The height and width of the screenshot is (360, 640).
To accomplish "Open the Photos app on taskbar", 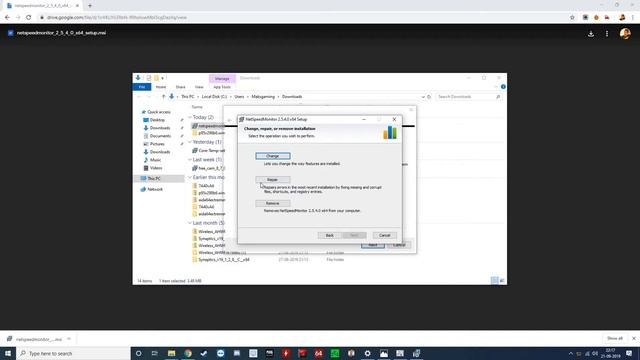I will pos(384,353).
